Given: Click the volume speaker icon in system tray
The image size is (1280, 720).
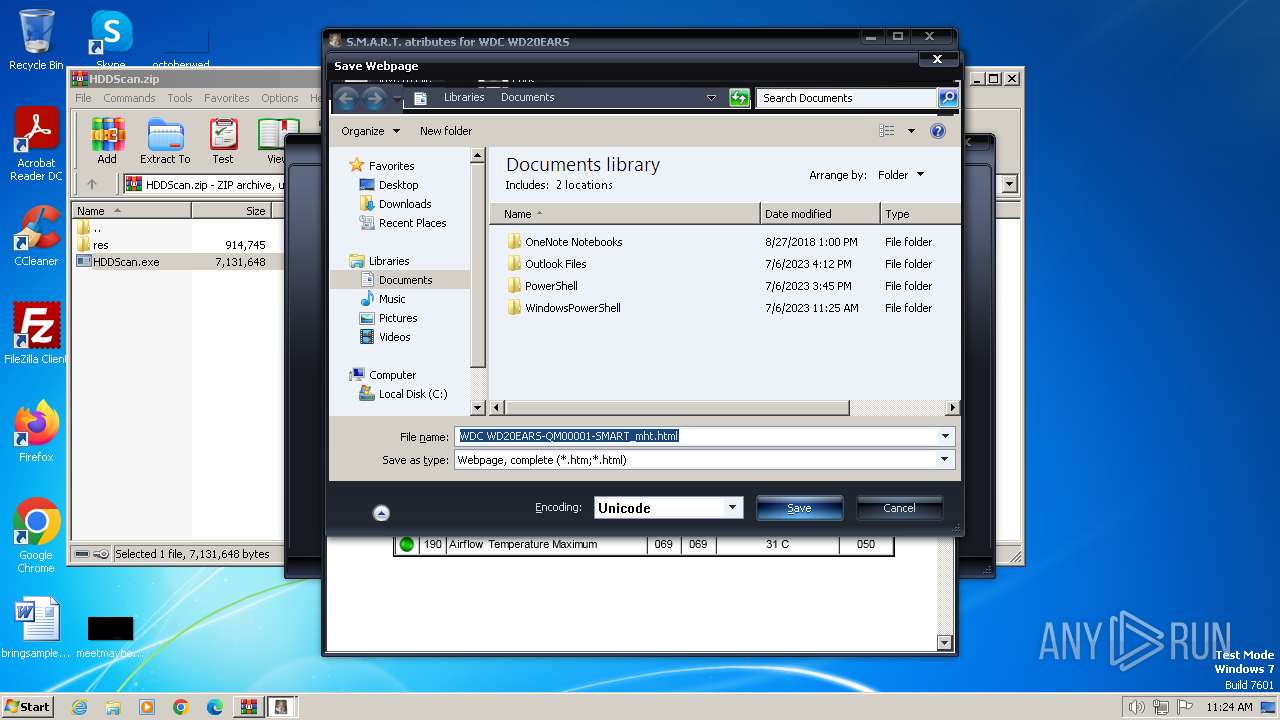Looking at the screenshot, I should [1136, 707].
